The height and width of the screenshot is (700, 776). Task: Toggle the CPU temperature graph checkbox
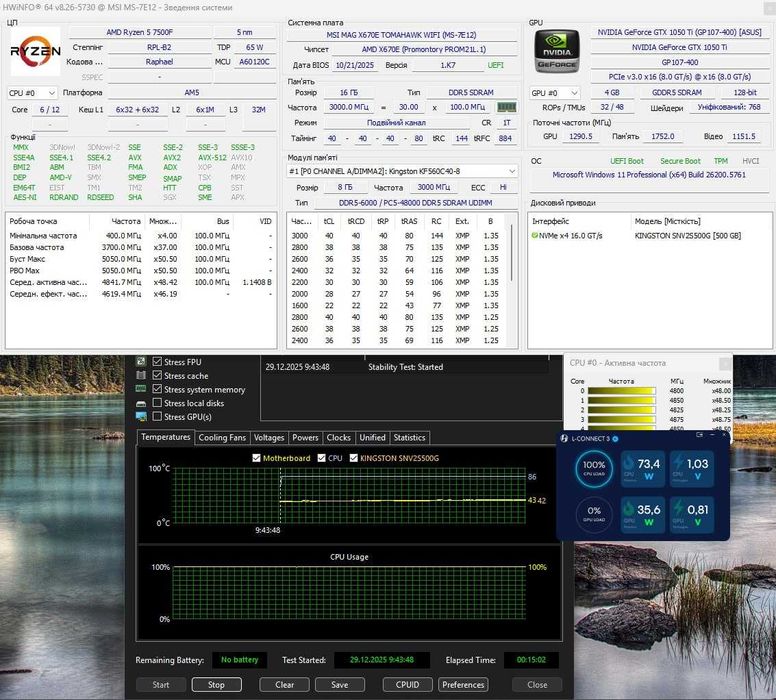(322, 458)
